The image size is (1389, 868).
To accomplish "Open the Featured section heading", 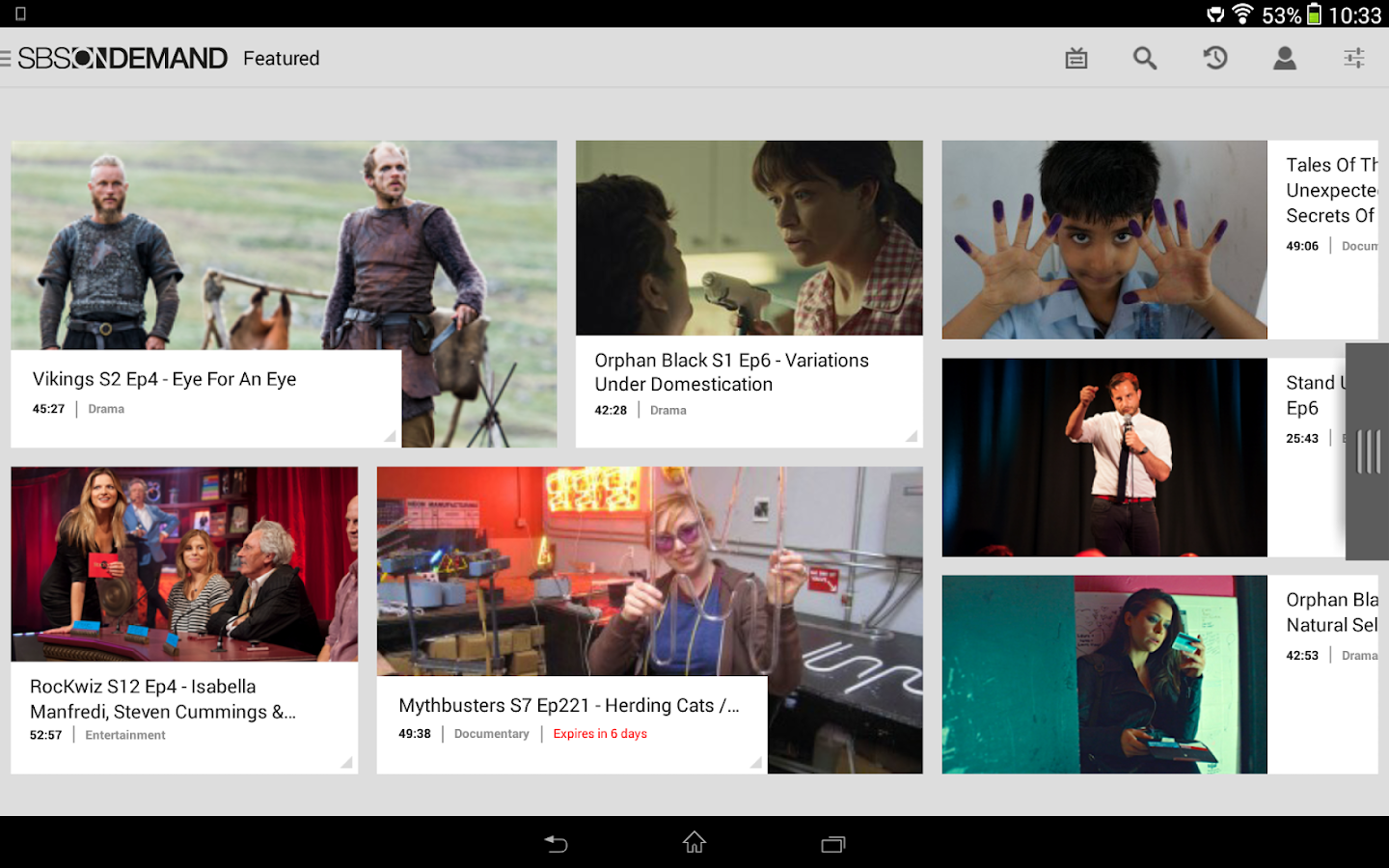I will pyautogui.click(x=281, y=58).
